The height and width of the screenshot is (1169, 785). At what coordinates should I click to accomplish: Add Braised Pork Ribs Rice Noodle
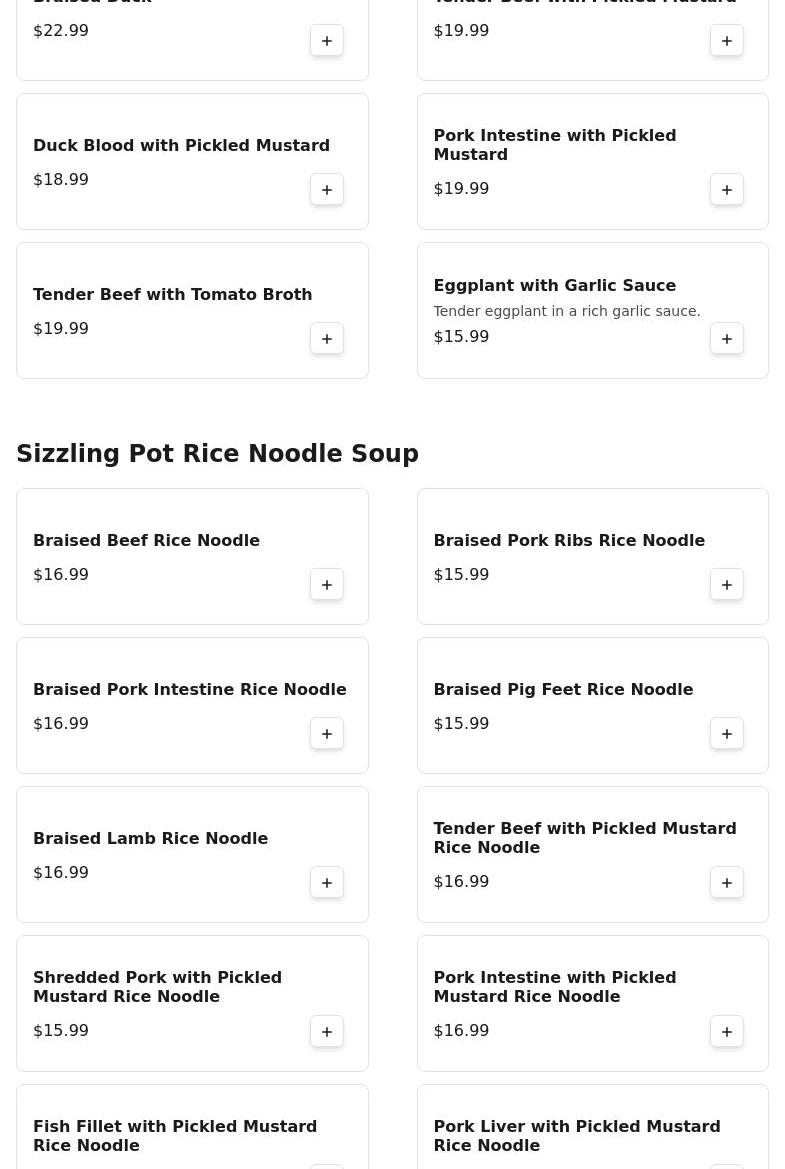(x=727, y=585)
